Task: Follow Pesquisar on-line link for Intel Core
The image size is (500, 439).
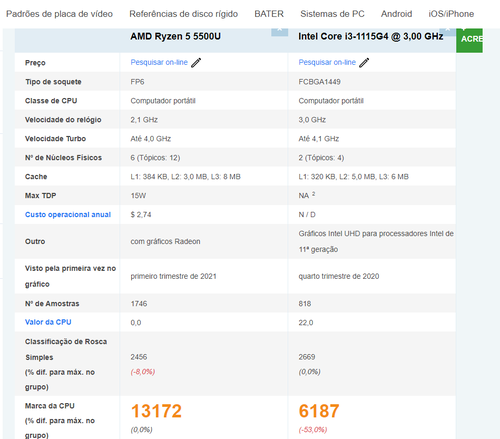Action: pyautogui.click(x=327, y=62)
